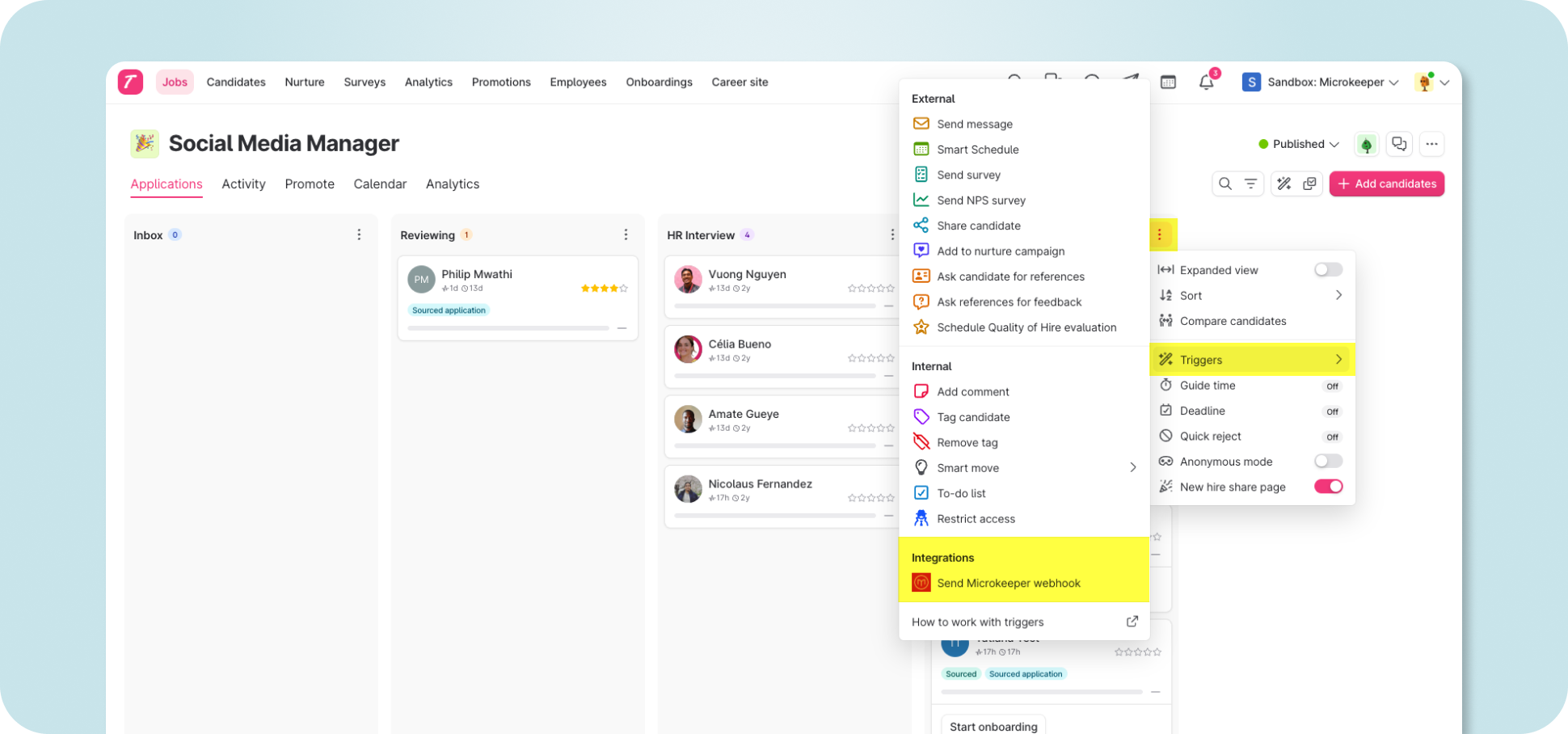Image resolution: width=1568 pixels, height=734 pixels.
Task: Click Send Microkeeper webhook icon
Action: [x=921, y=583]
